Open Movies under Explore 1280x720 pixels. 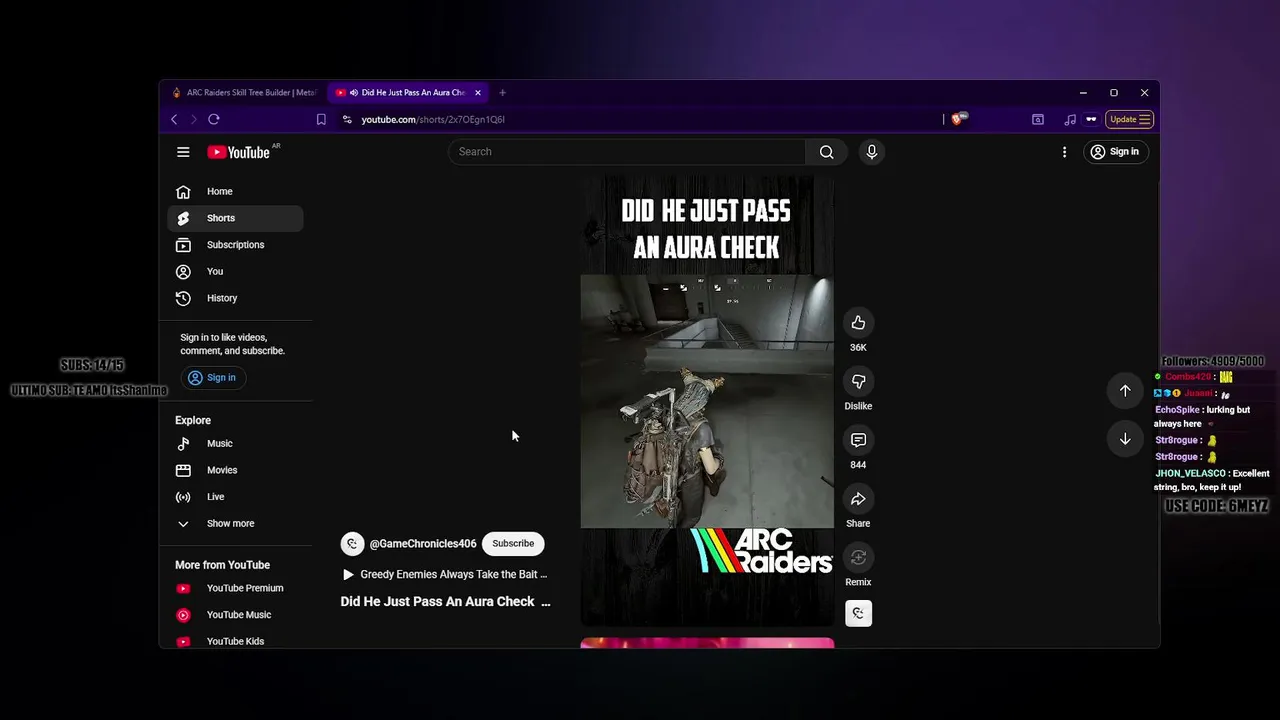(235, 470)
